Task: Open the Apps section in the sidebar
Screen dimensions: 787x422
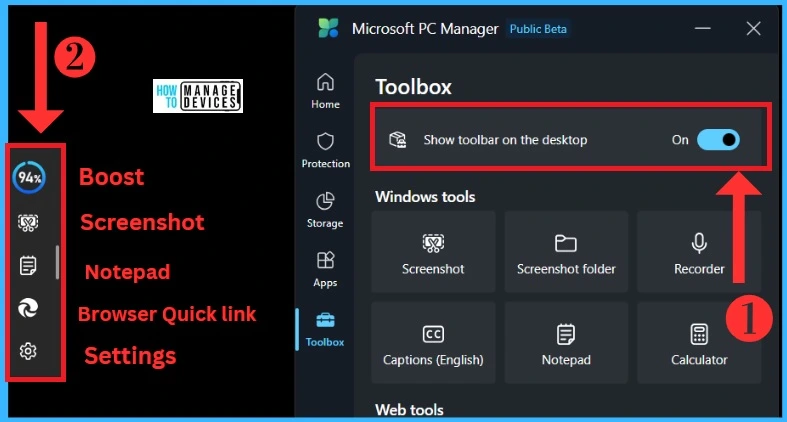Action: [x=325, y=269]
